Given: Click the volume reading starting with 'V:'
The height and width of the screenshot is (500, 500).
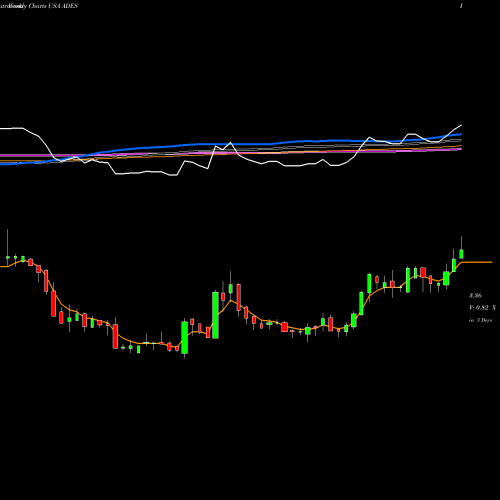Looking at the screenshot, I should (482, 308).
